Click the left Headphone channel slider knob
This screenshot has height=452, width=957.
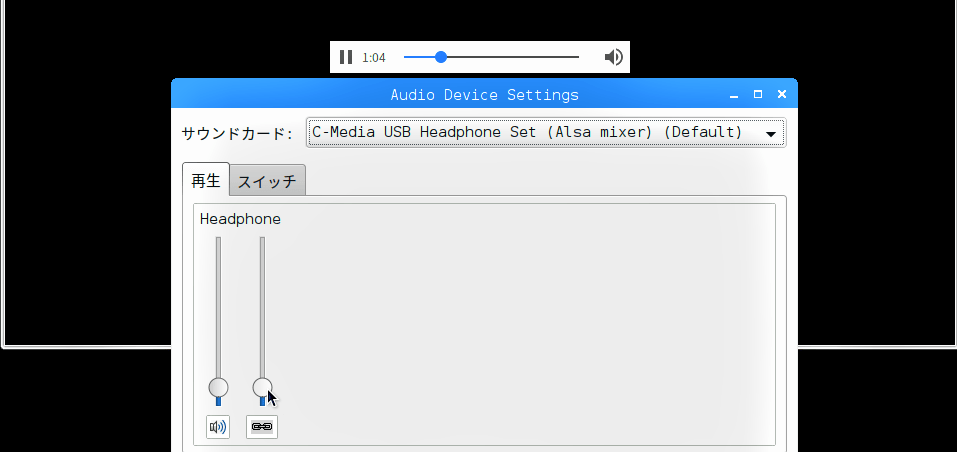[x=218, y=387]
